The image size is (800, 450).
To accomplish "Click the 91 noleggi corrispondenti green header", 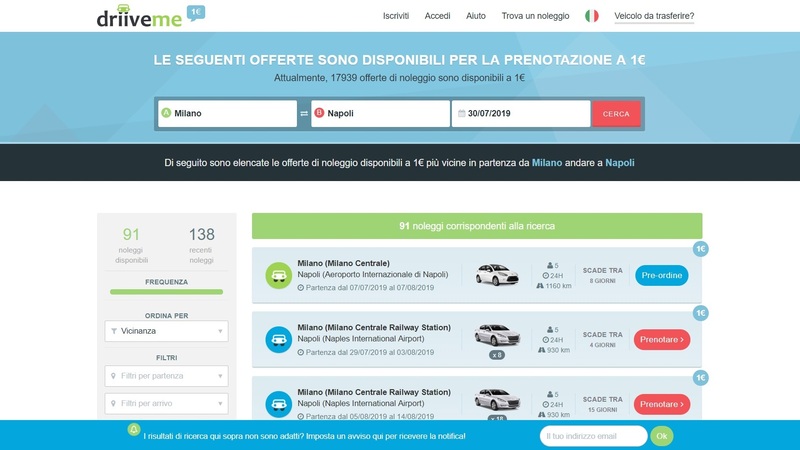I will 477,226.
